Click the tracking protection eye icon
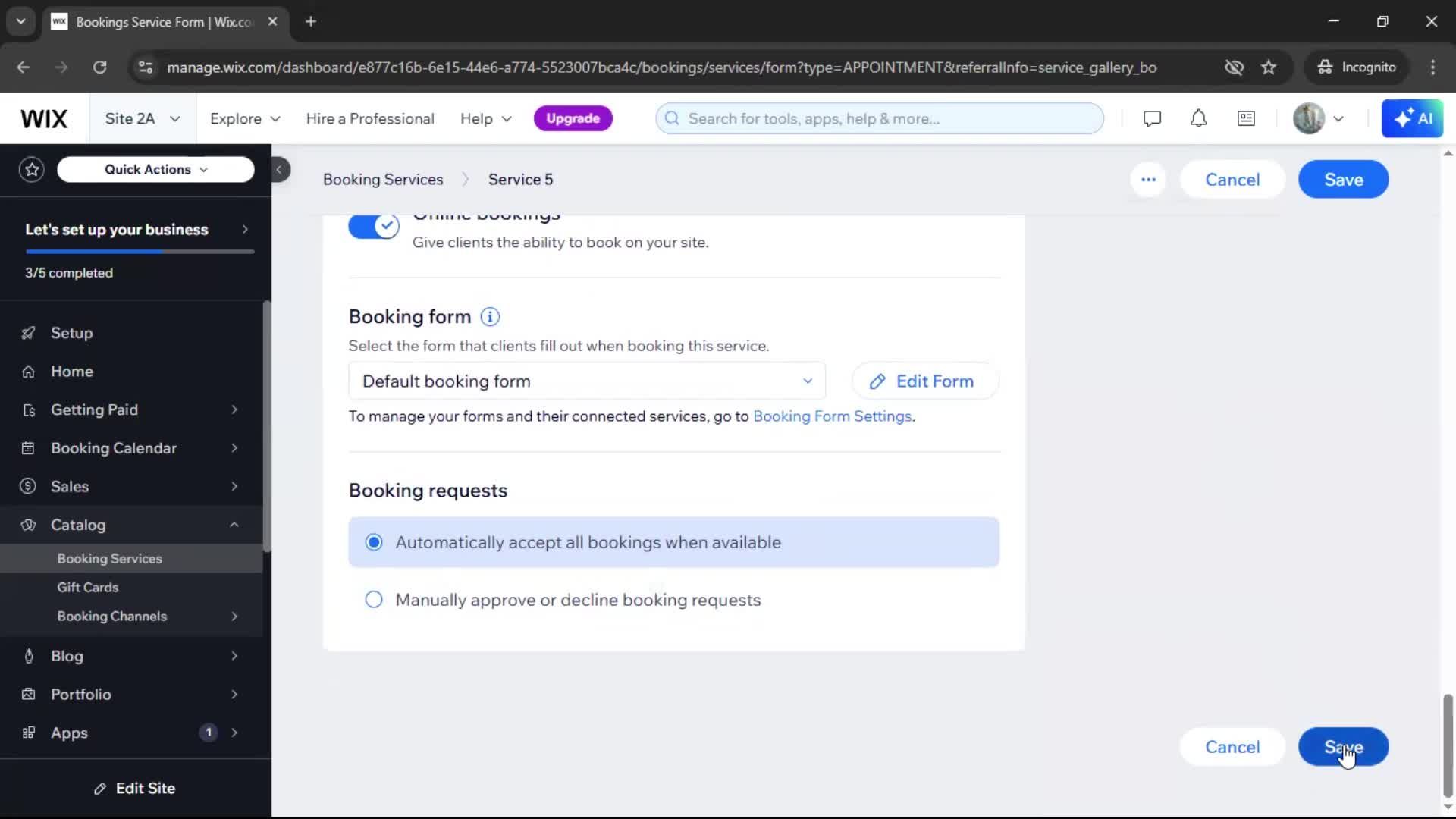 coord(1234,67)
